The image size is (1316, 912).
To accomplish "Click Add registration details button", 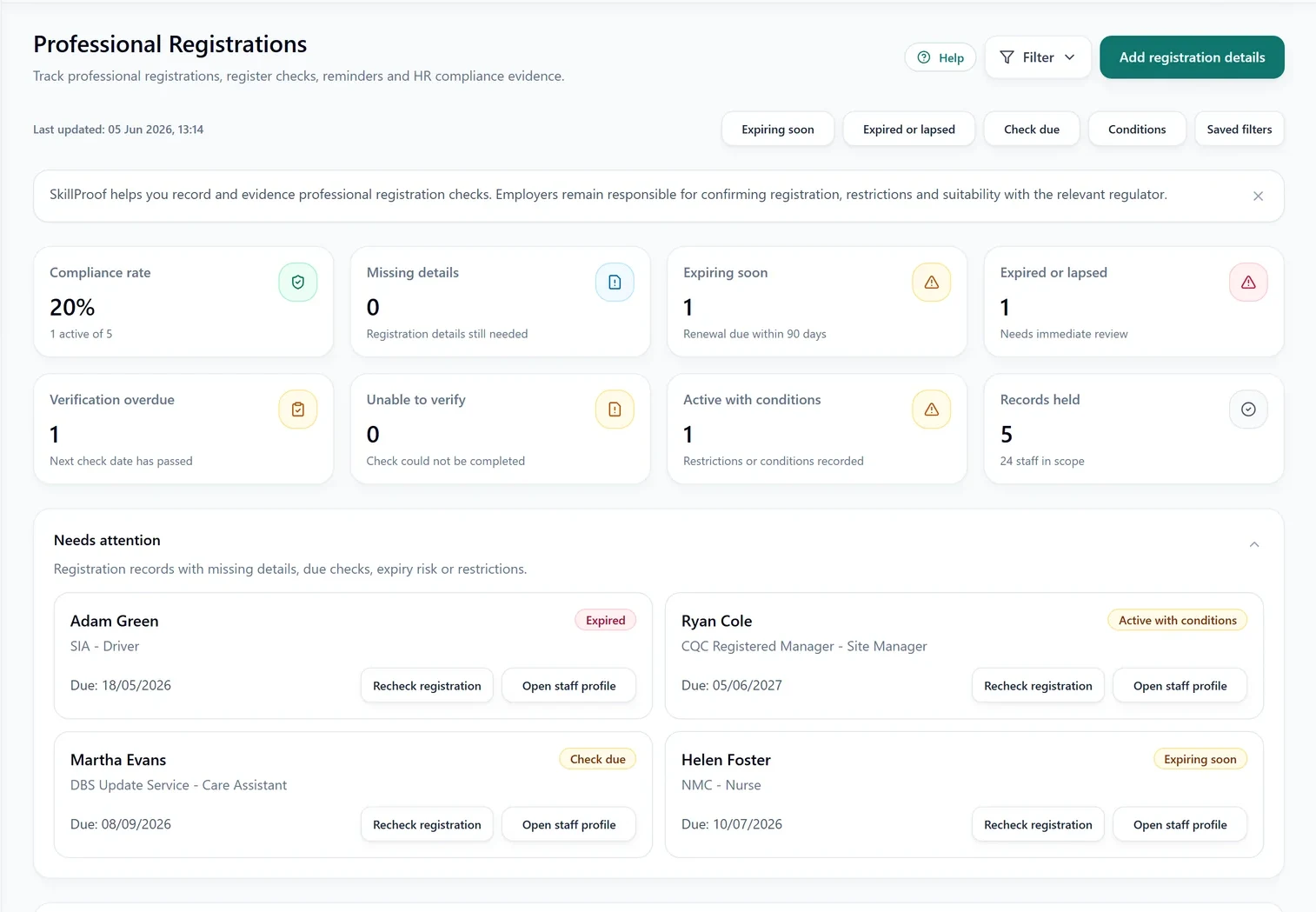I will (1192, 57).
